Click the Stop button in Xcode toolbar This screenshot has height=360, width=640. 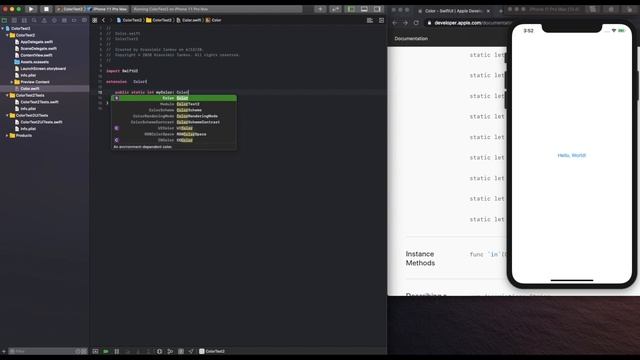pos(46,9)
